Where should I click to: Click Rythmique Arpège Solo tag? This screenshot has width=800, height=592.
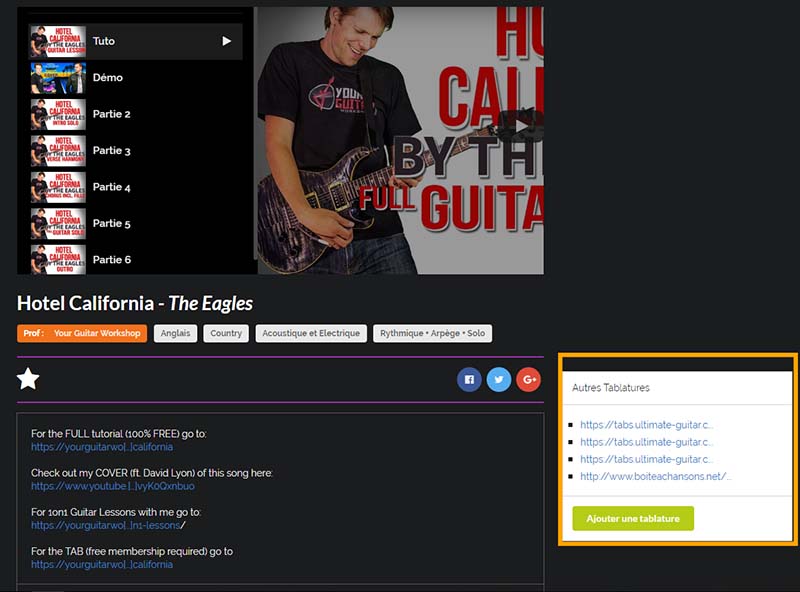pos(433,333)
